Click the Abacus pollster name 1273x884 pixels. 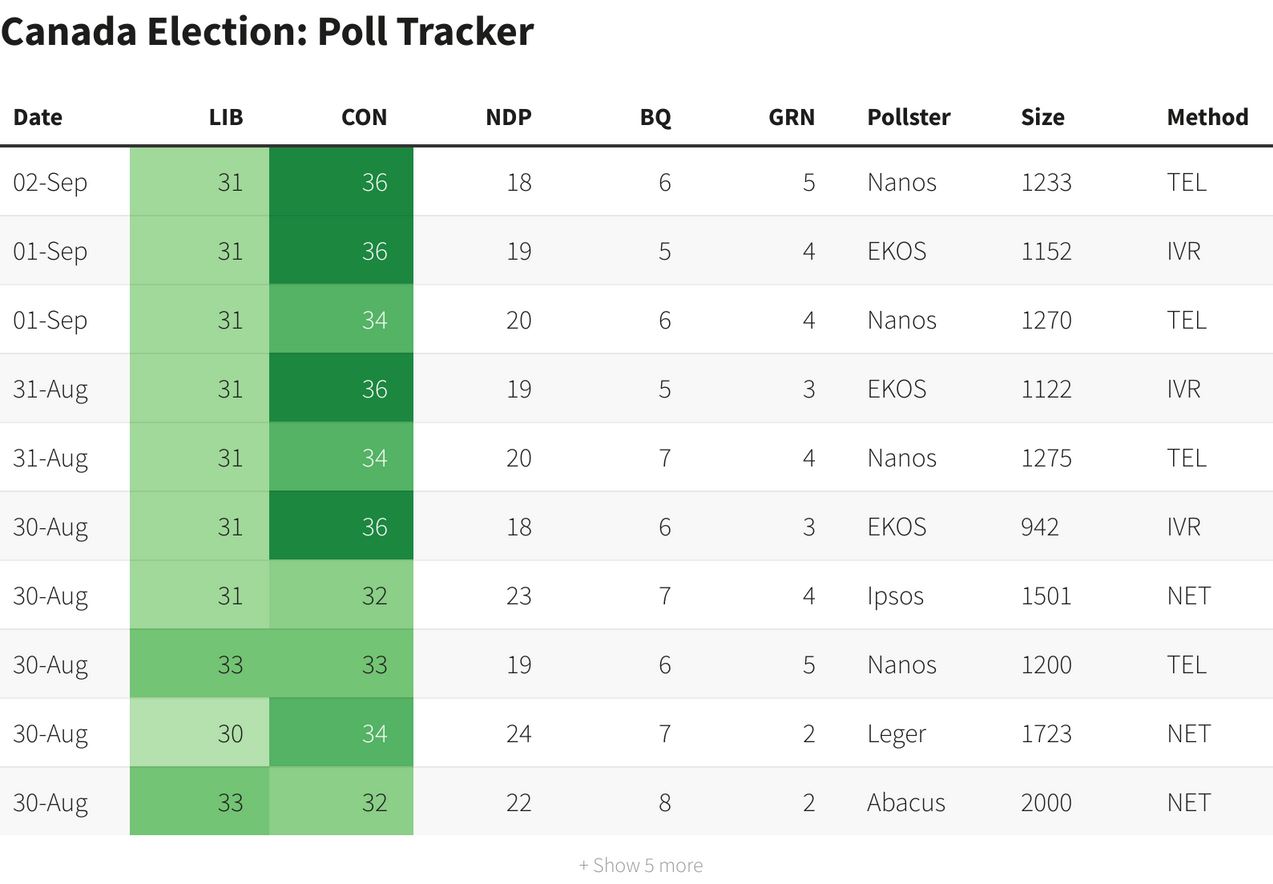[x=906, y=803]
